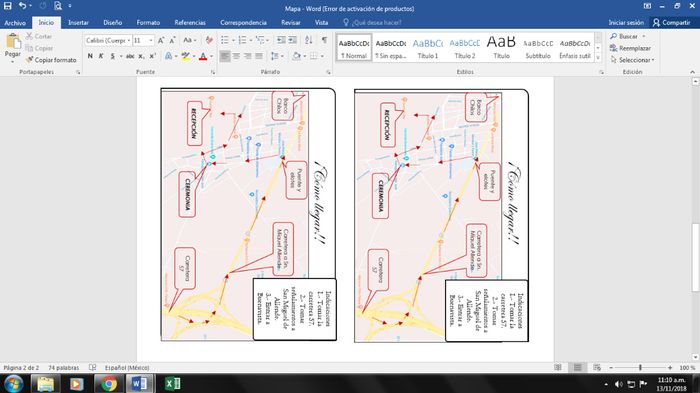
Task: Click the Pegar paste icon
Action: click(x=13, y=42)
